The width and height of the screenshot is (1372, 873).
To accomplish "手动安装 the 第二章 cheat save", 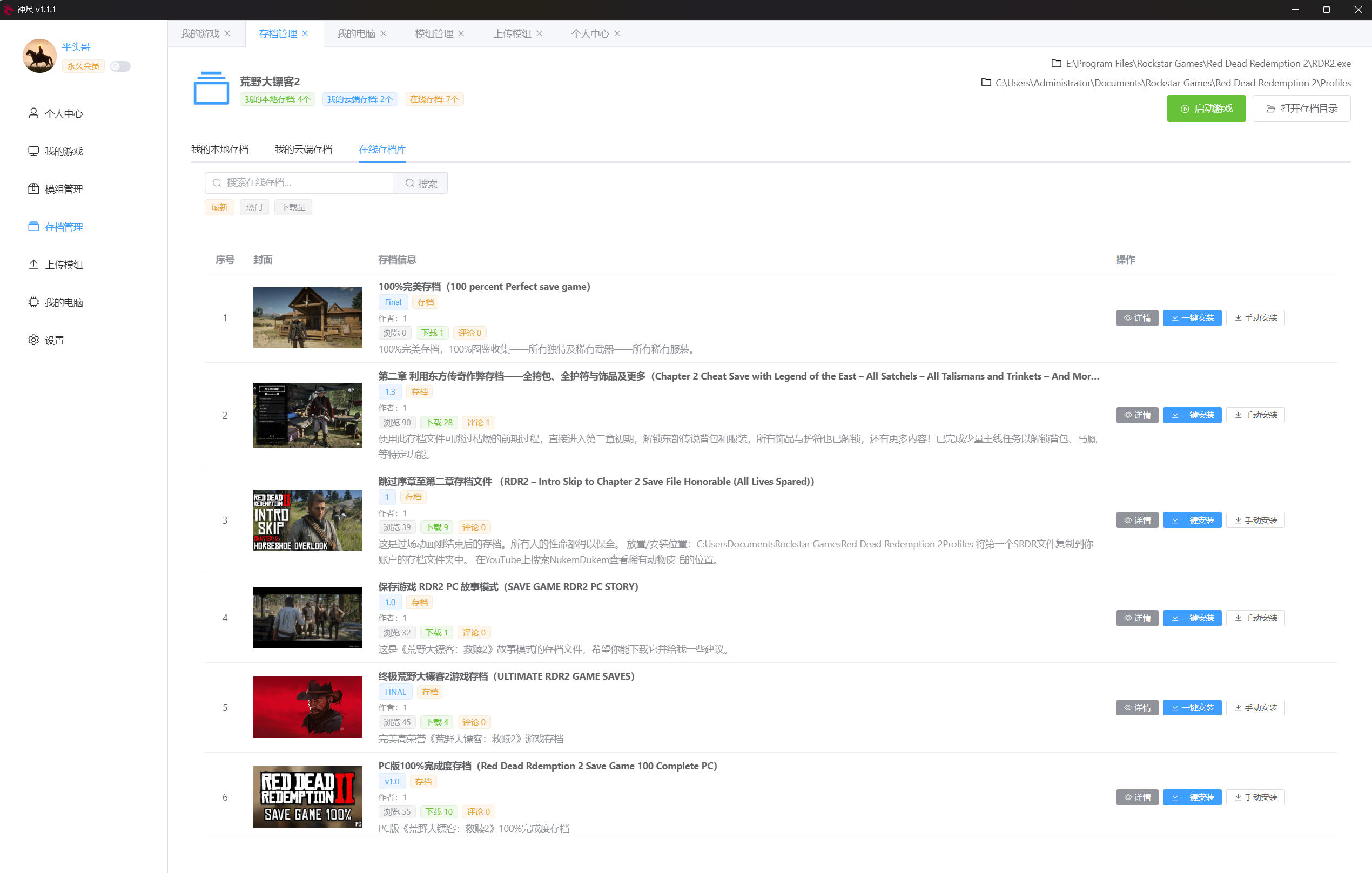I will tap(1256, 415).
